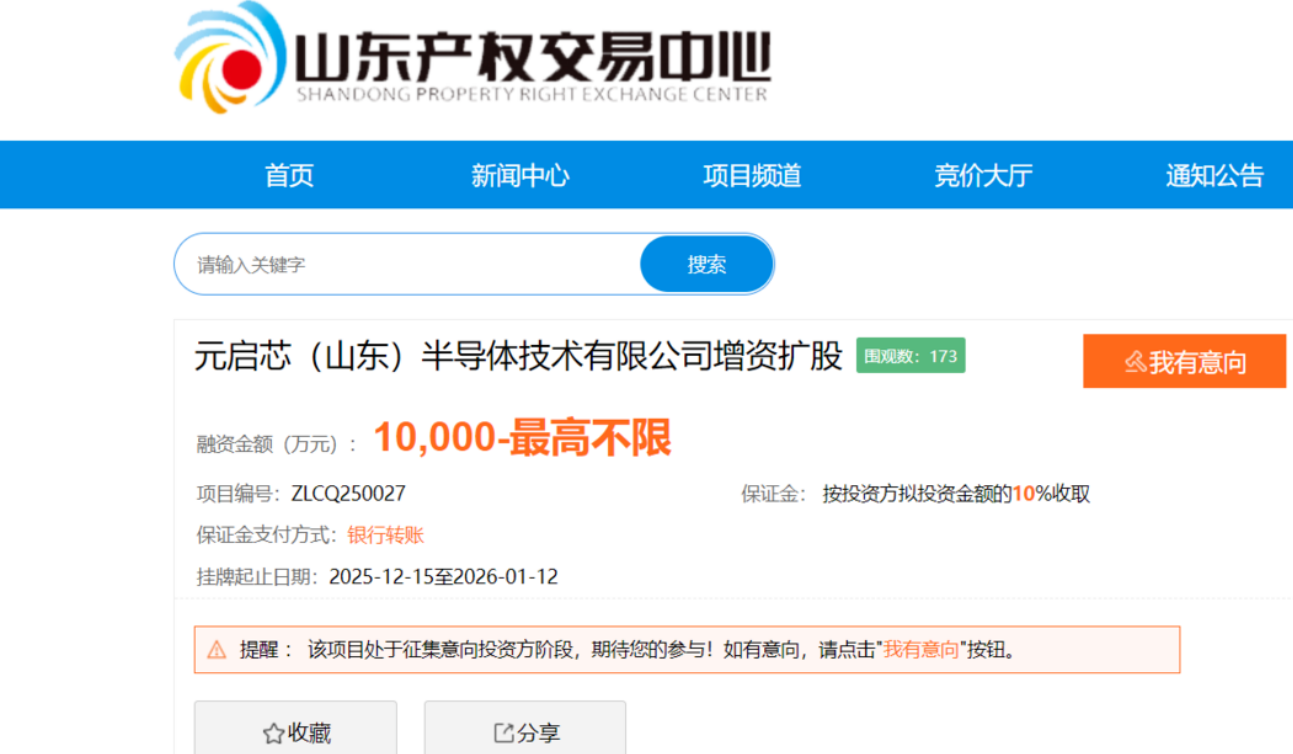Open the 首页 navigation item
Viewport: 1293px width, 754px height.
click(289, 176)
